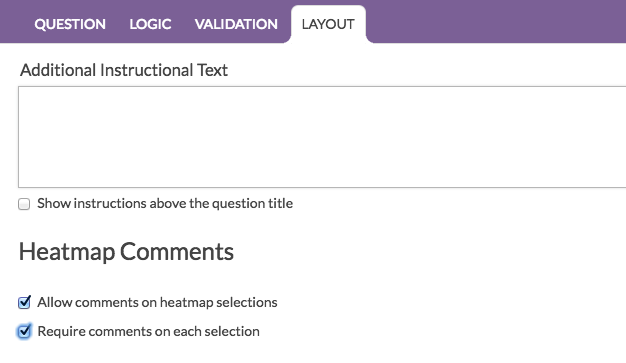Click the 'Show instructions above the question title' label
The image size is (626, 363).
165,204
